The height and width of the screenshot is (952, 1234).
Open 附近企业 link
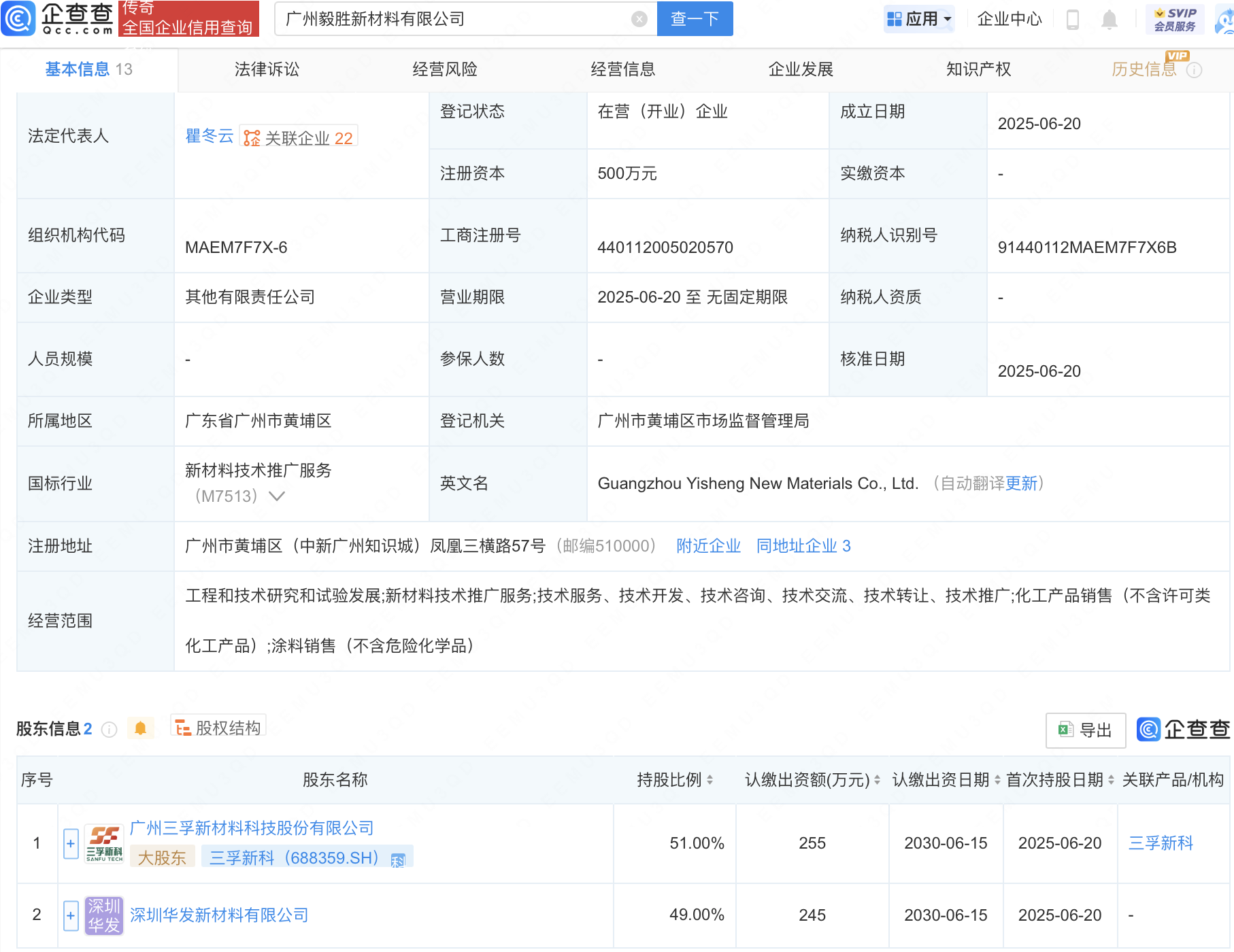708,546
